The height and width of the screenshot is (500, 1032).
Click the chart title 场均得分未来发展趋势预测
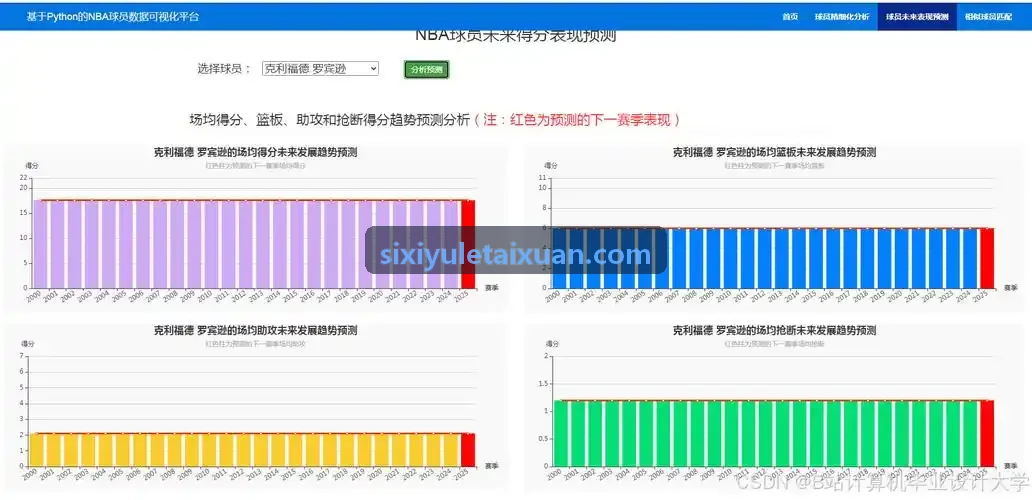pyautogui.click(x=255, y=152)
